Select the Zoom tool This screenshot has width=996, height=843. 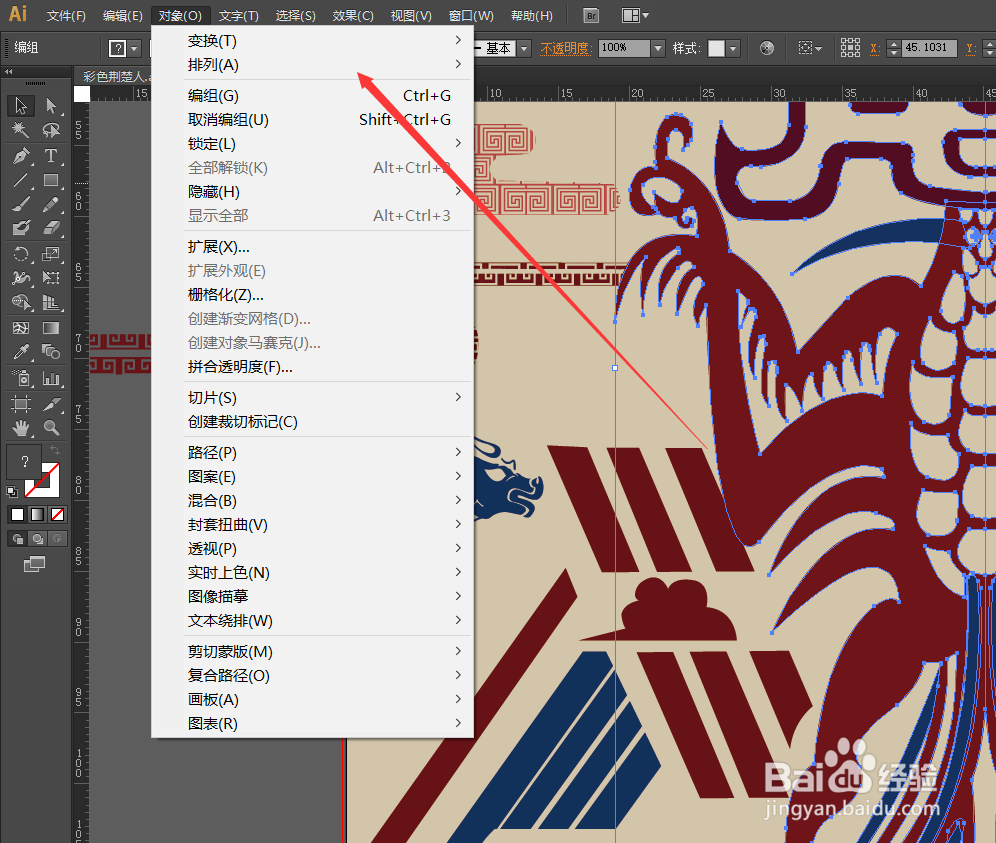[x=51, y=428]
